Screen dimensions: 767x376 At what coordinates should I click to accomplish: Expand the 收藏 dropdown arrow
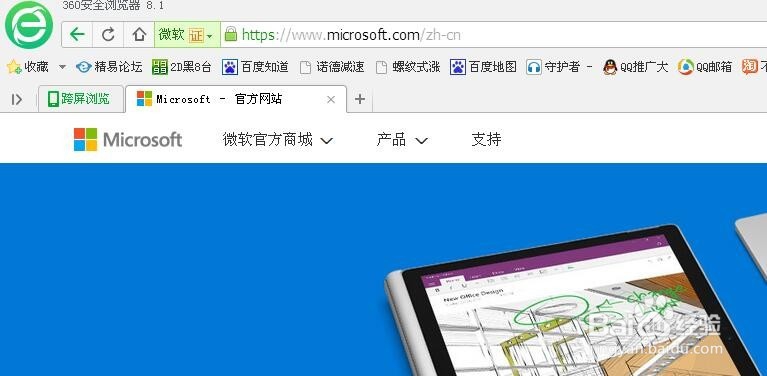[x=62, y=67]
